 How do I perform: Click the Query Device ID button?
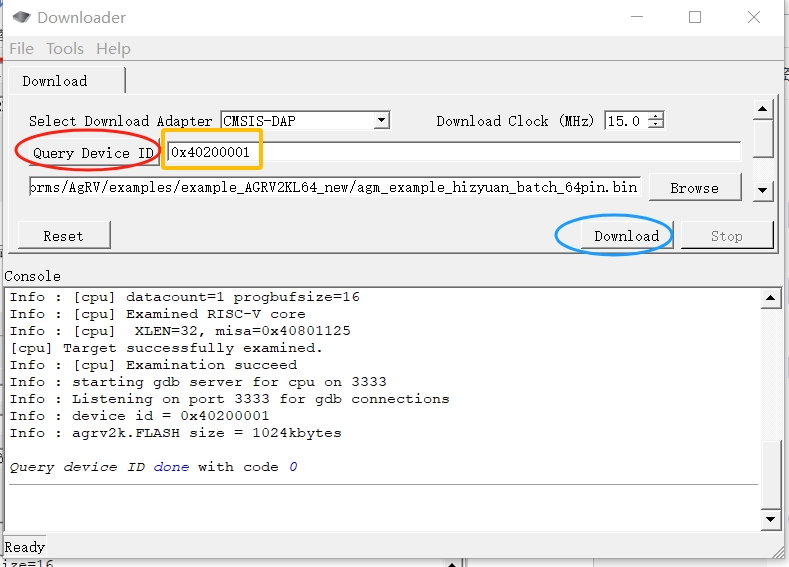pyautogui.click(x=93, y=152)
